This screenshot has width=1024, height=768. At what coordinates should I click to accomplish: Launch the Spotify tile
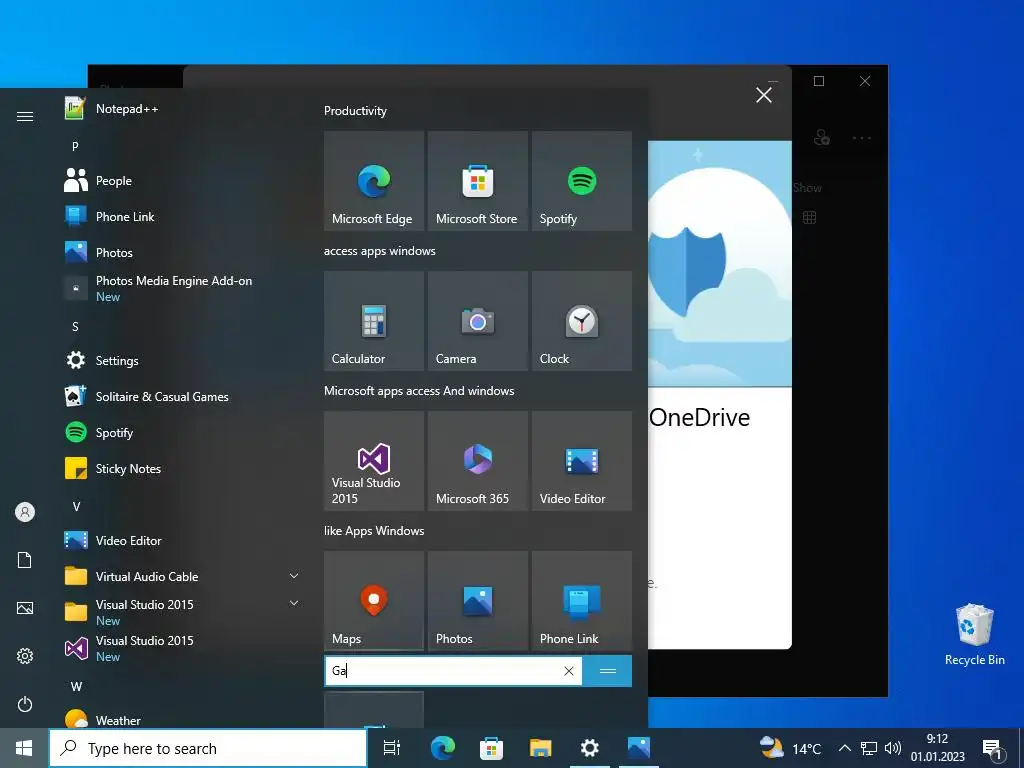click(582, 181)
